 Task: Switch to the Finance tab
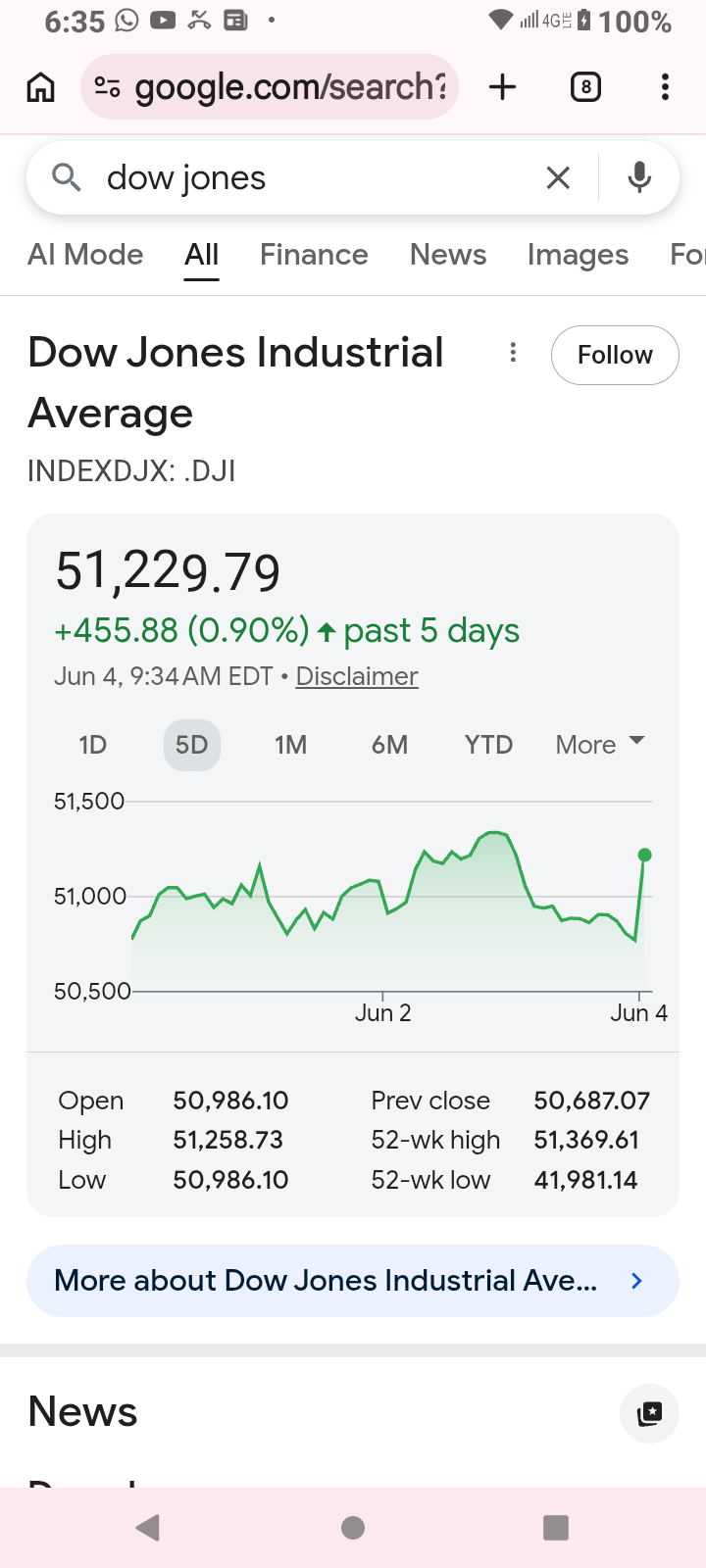(314, 255)
